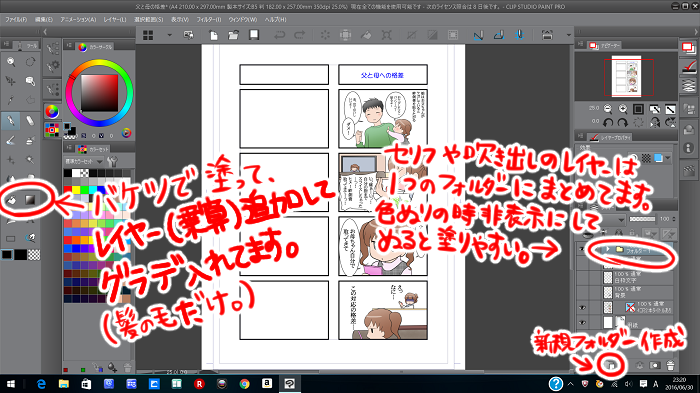Click Rotate left in Navigator panel

coord(608,122)
